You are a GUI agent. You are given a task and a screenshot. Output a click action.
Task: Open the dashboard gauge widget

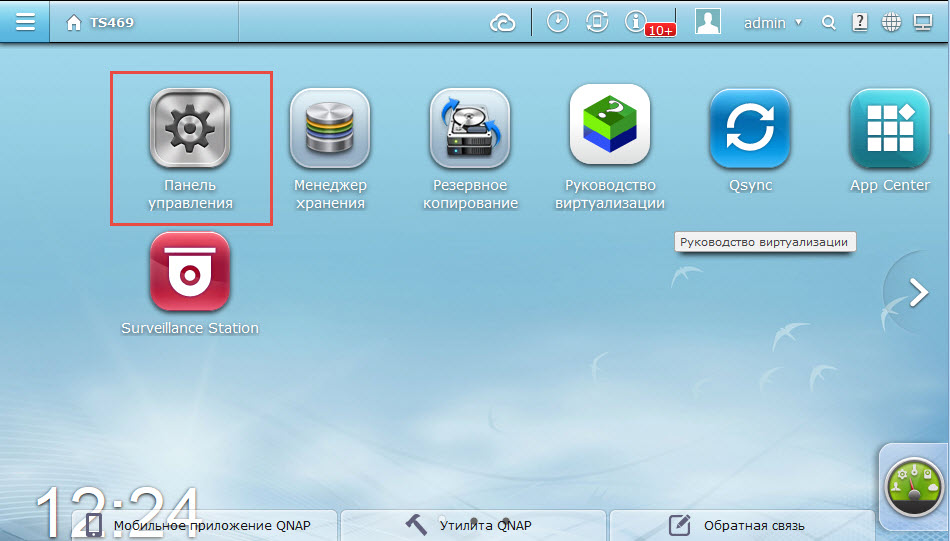coord(914,486)
